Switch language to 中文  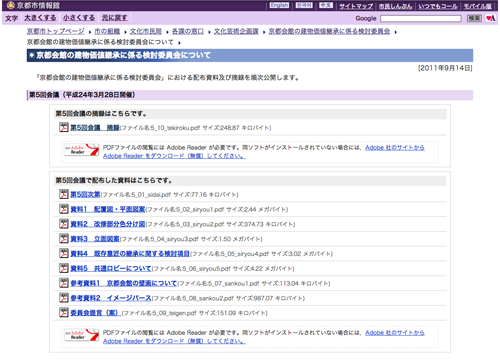pos(326,5)
